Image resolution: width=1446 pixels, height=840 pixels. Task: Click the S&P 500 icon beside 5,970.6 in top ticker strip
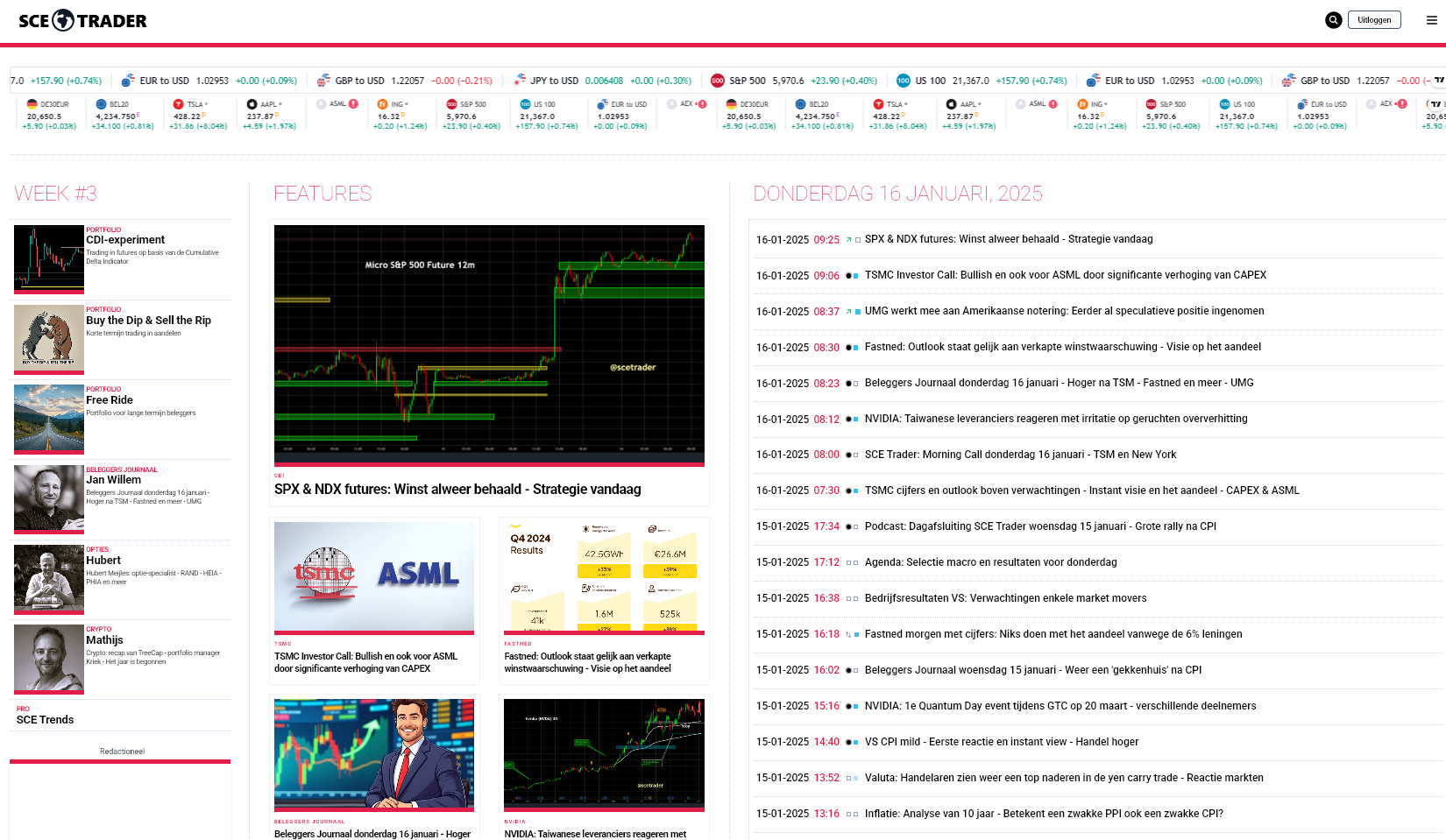(718, 81)
